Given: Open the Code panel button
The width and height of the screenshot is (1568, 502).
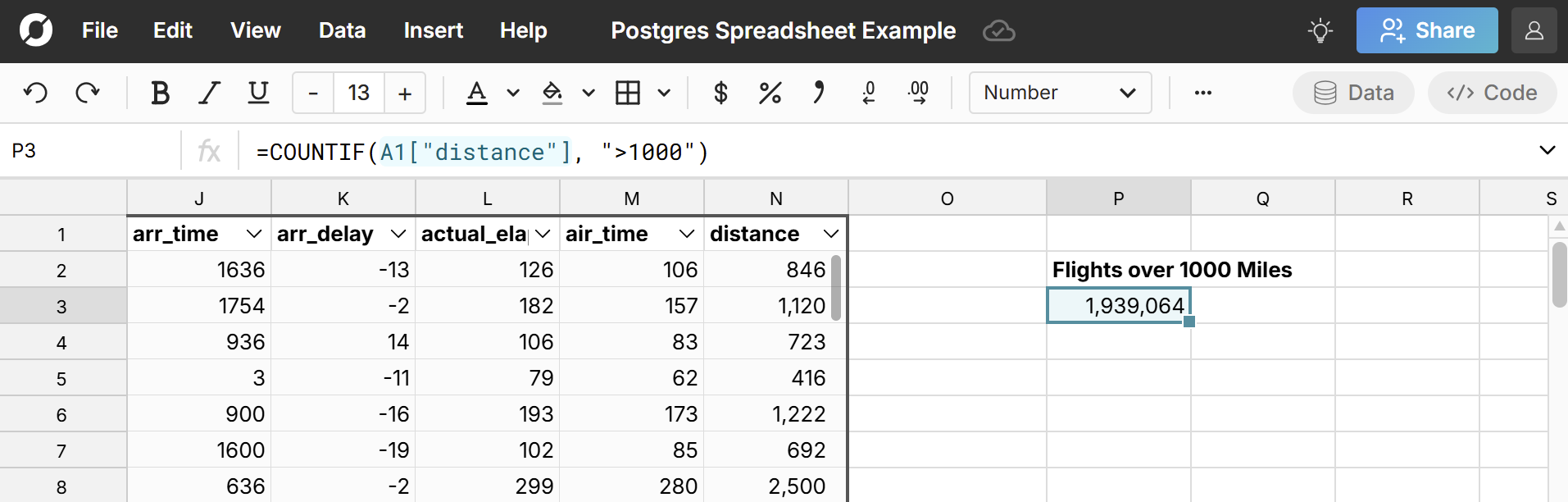Looking at the screenshot, I should 1492,93.
